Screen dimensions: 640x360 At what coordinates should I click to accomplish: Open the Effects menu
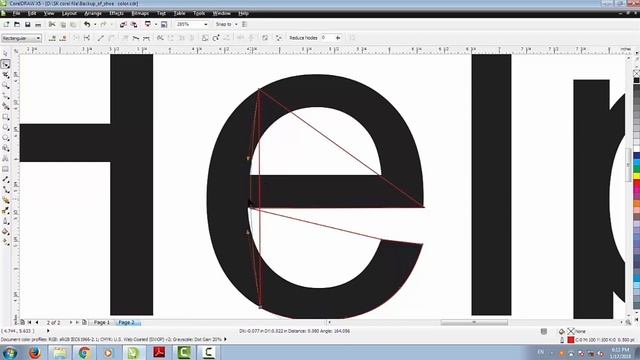coord(116,13)
